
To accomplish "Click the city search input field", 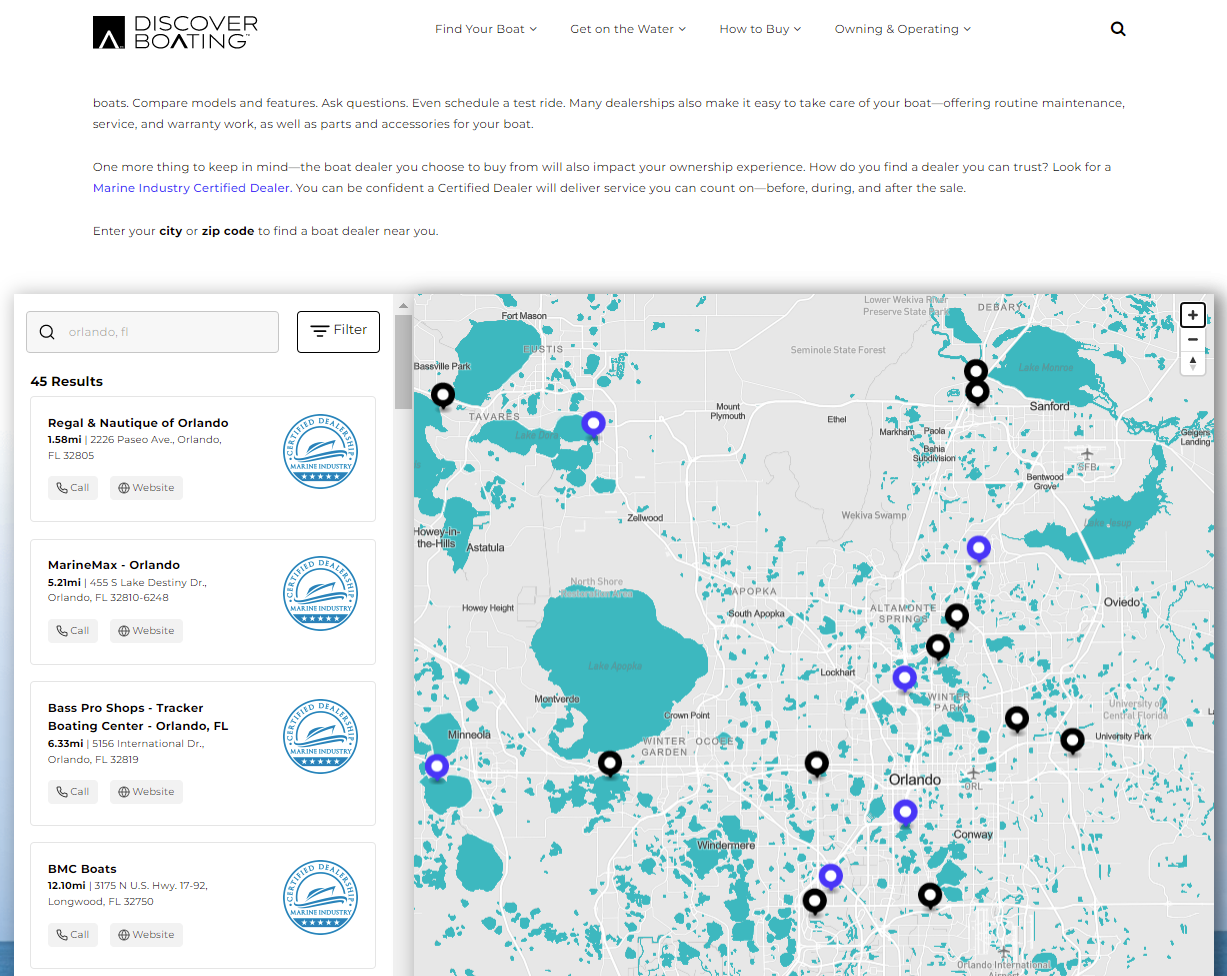I will 165,332.
